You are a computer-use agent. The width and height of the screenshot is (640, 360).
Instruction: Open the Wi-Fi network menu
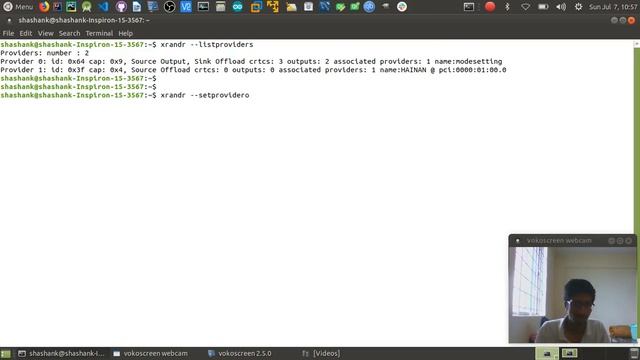526,7
